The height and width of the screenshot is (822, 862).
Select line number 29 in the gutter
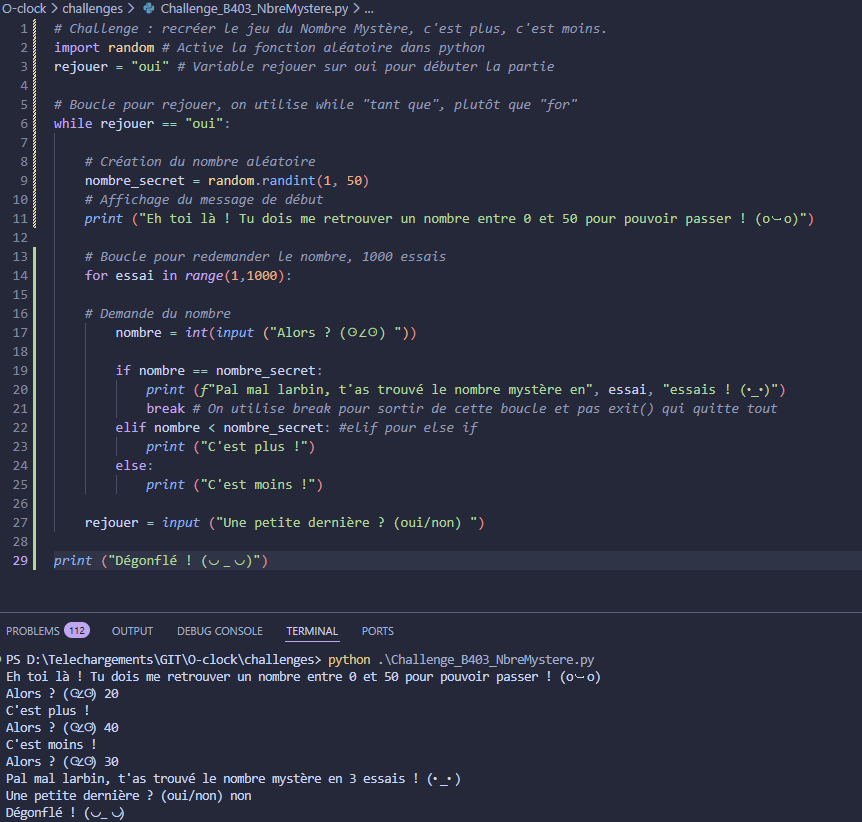(x=21, y=561)
